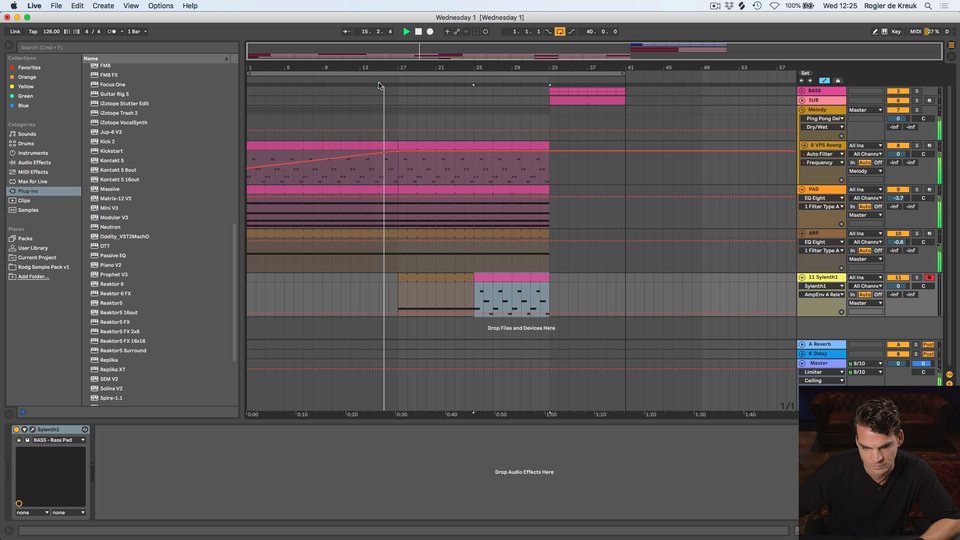
Task: Fold the PAD track
Action: point(802,189)
